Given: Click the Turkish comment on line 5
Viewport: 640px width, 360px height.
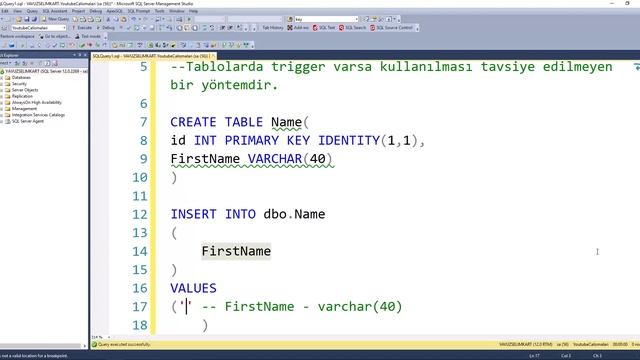Looking at the screenshot, I should click(x=391, y=76).
